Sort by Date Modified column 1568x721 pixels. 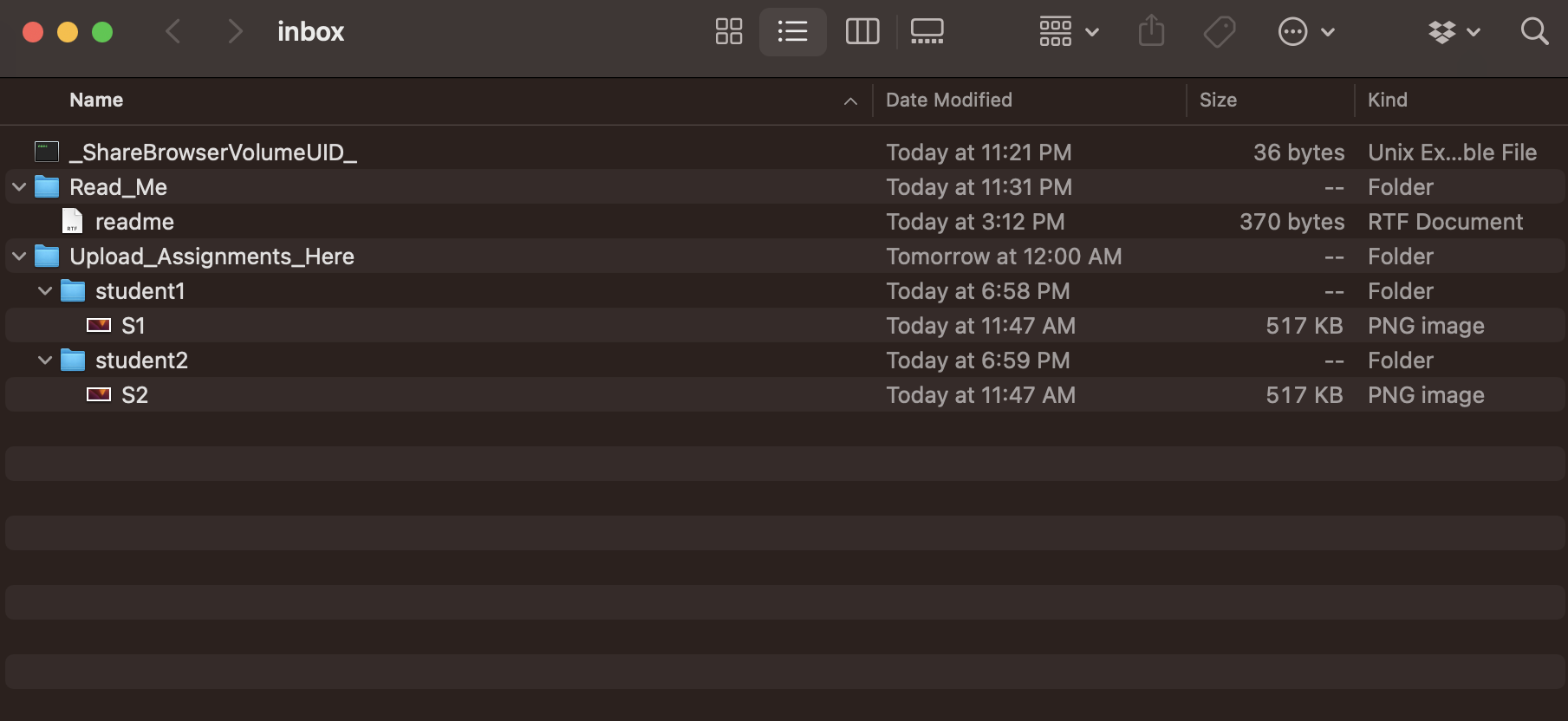click(949, 100)
